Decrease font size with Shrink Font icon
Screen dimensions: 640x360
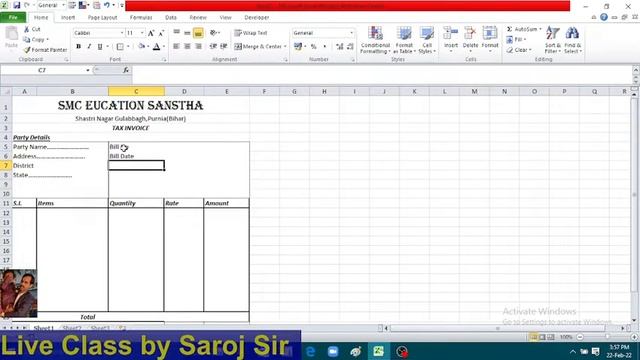coord(161,33)
